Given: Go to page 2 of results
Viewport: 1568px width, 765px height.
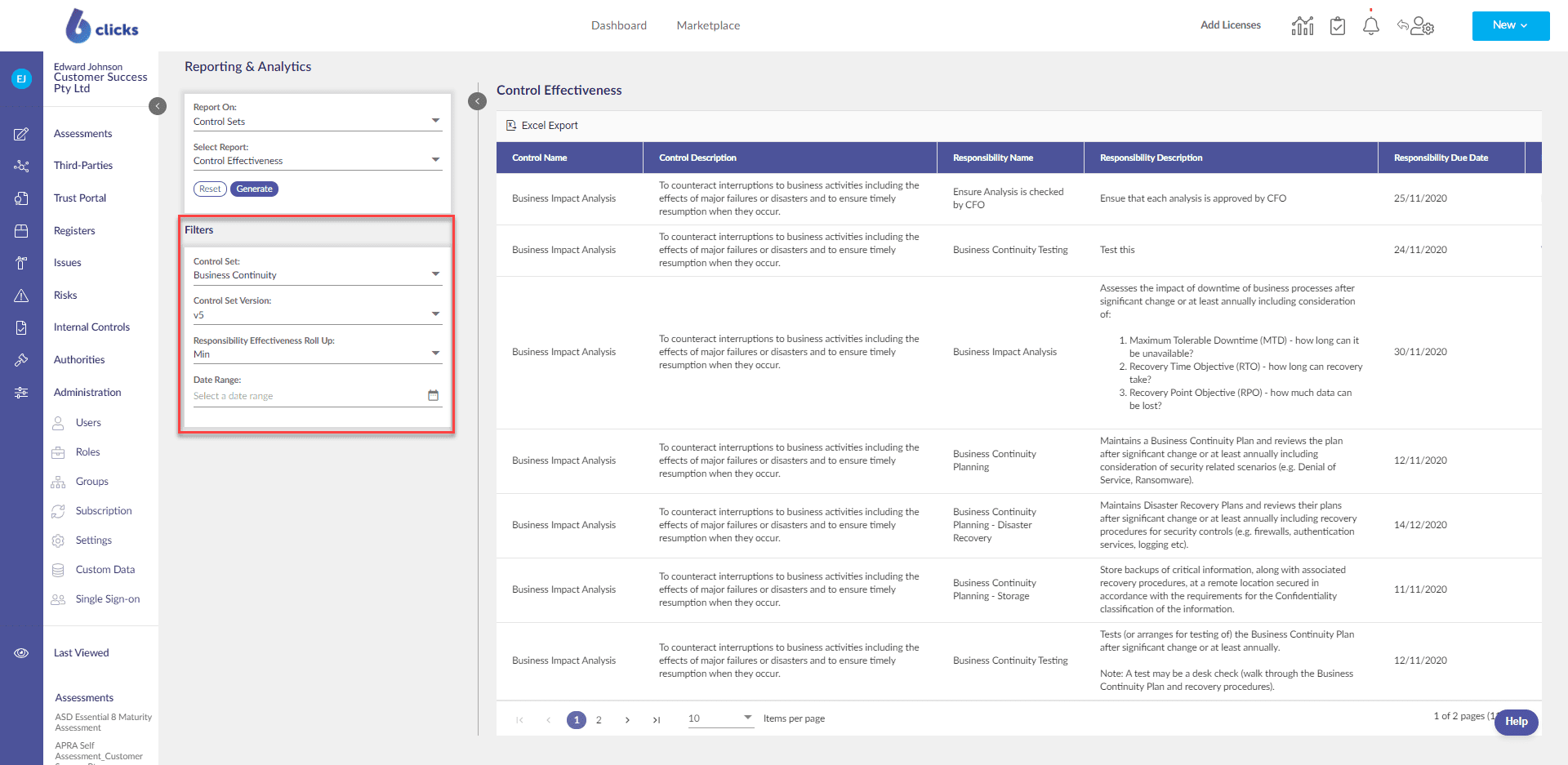Looking at the screenshot, I should [x=599, y=720].
